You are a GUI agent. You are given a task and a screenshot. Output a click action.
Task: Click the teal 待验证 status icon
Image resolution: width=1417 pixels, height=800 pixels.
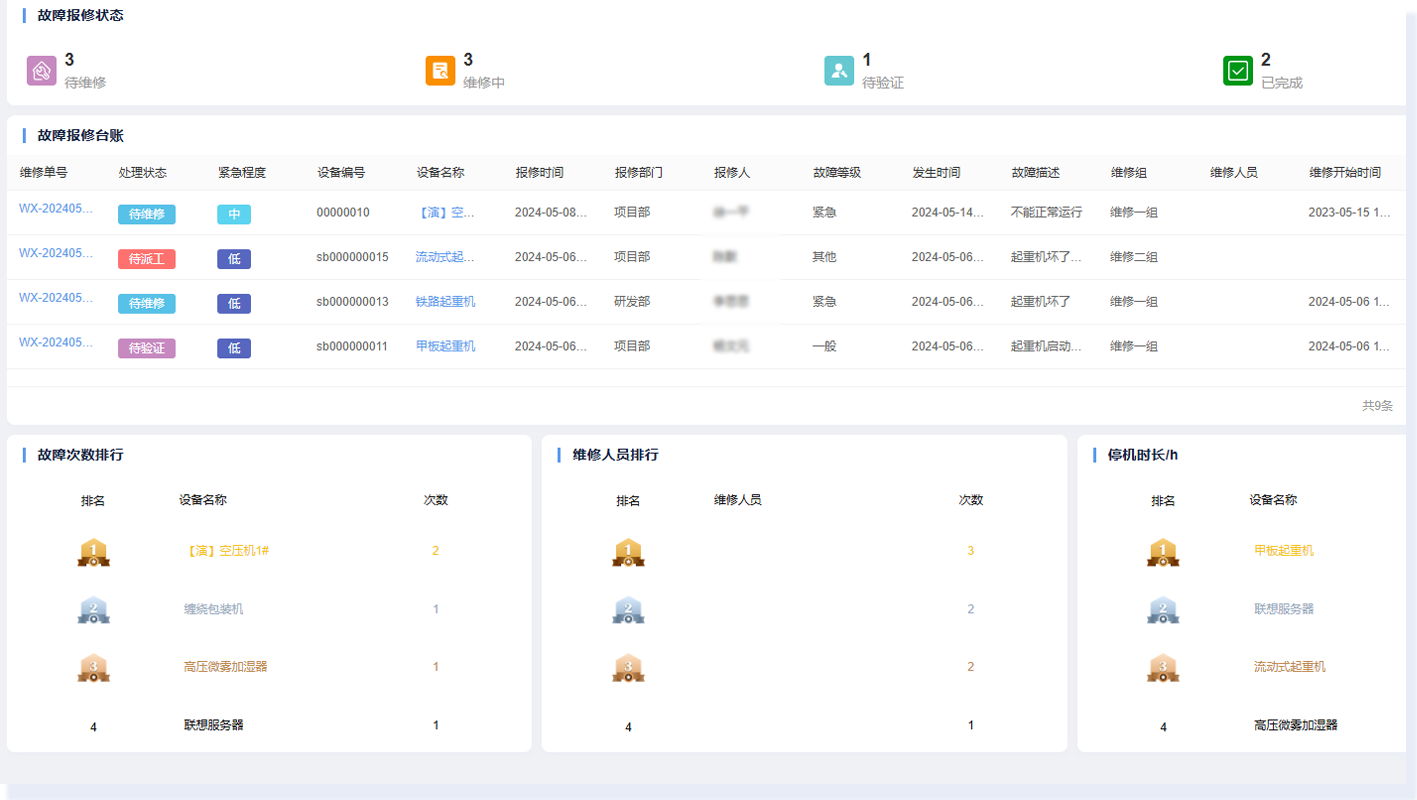(x=839, y=71)
